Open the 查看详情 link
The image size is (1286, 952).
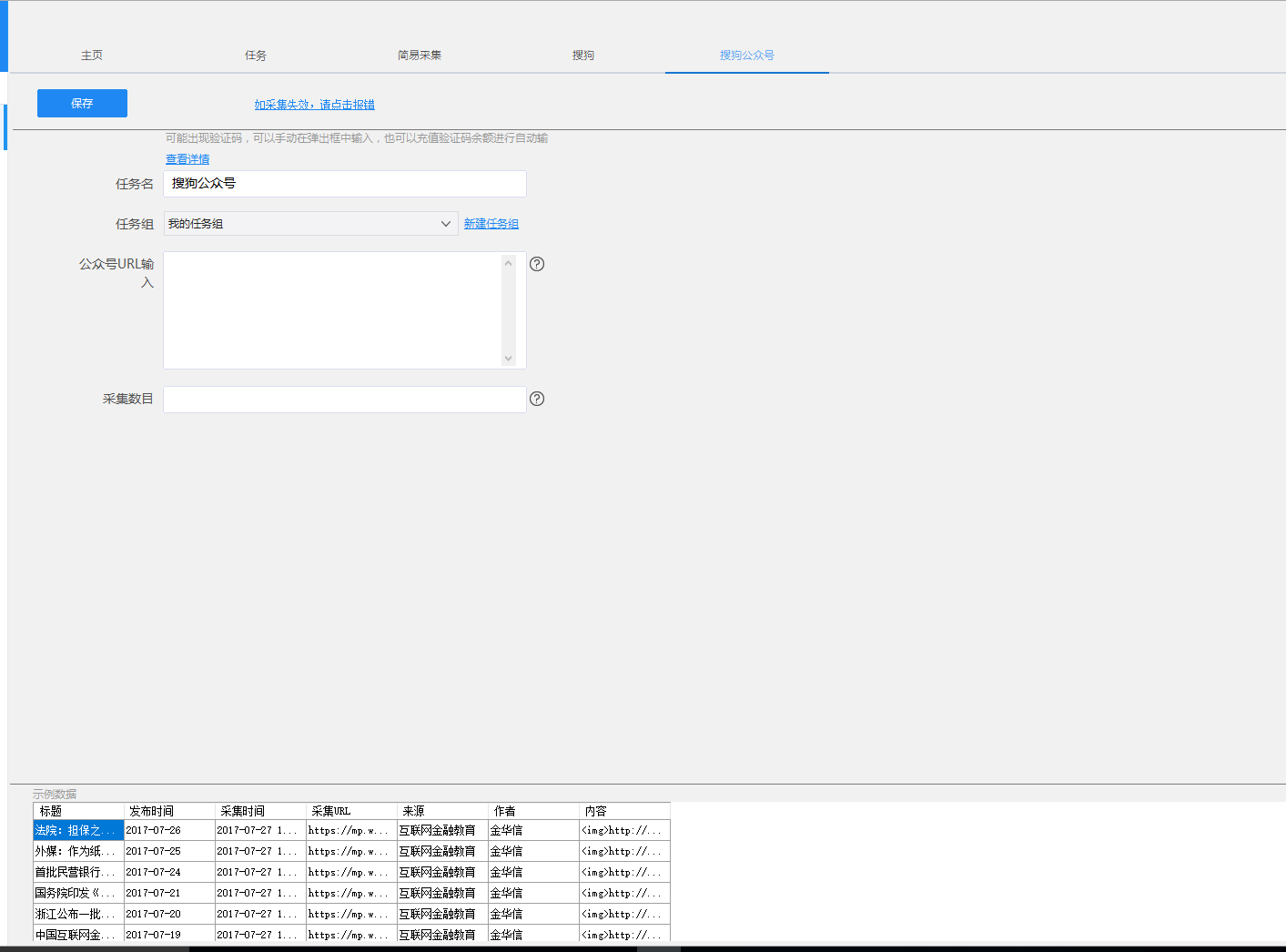coord(187,159)
